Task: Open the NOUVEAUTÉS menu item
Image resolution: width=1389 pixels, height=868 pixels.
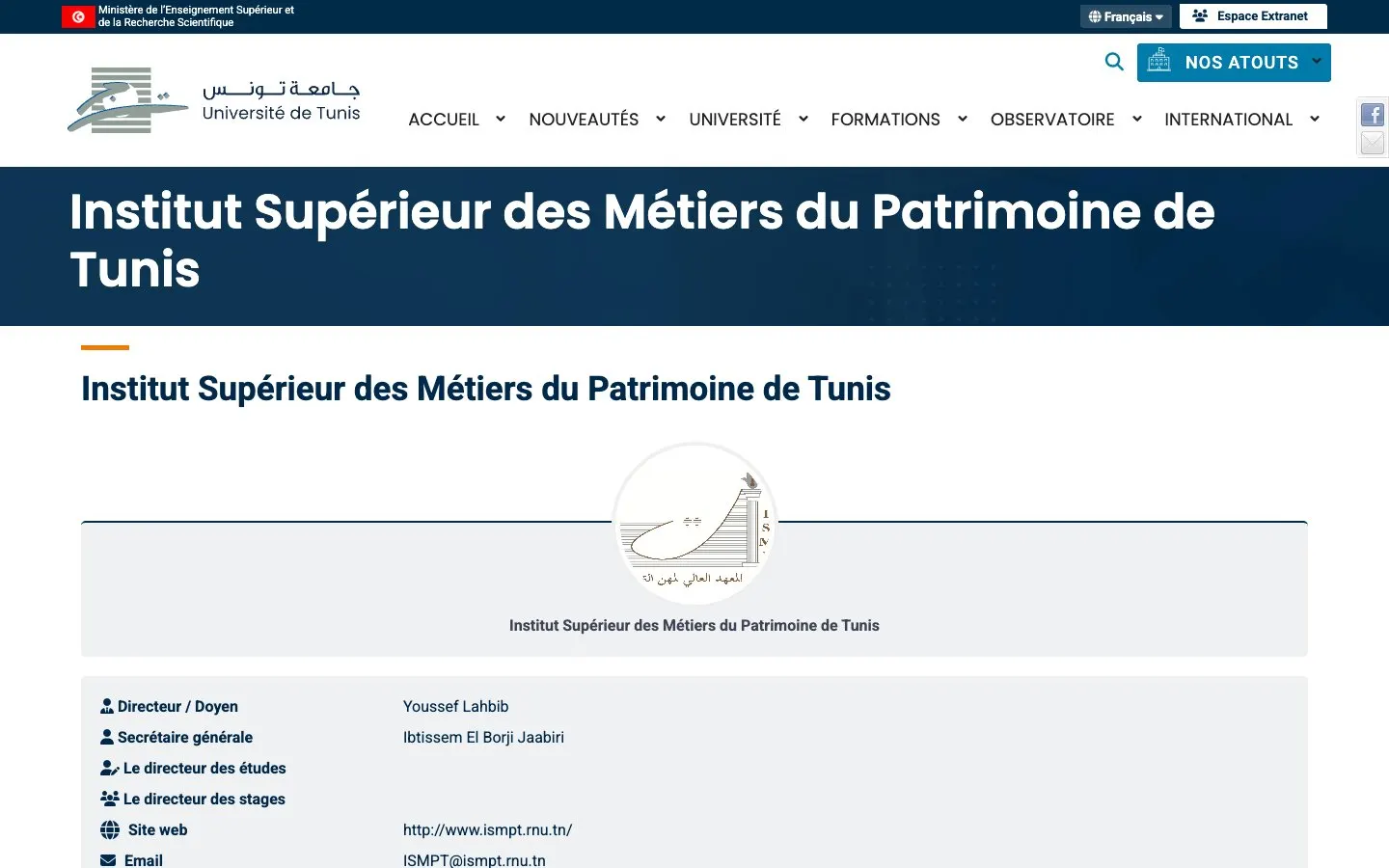Action: (x=584, y=120)
